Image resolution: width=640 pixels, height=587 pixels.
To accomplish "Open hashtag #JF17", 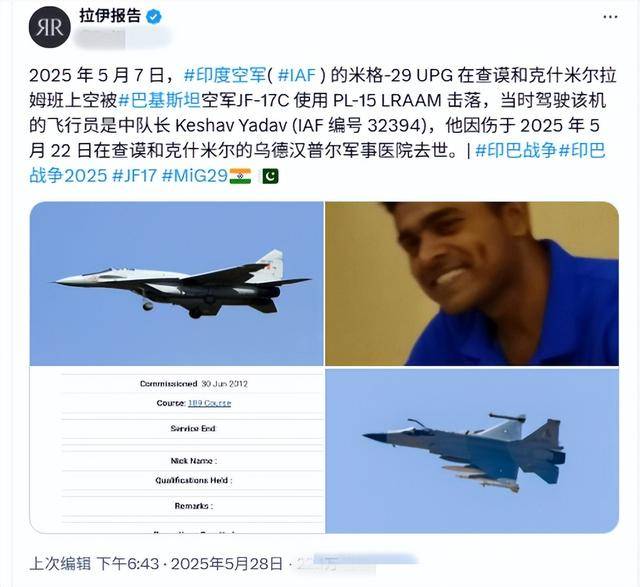I will (134, 176).
